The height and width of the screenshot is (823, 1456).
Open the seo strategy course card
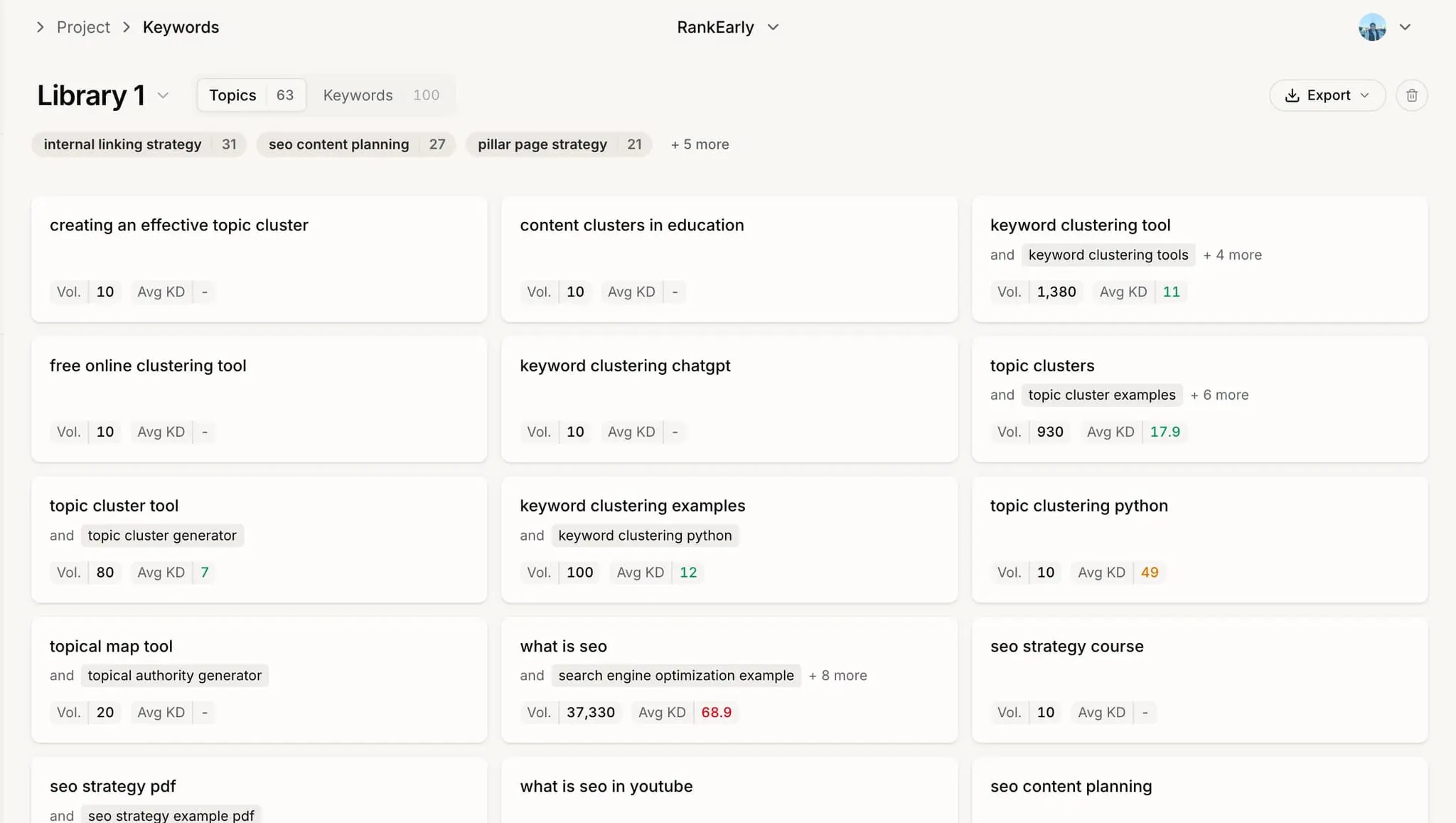(1199, 680)
